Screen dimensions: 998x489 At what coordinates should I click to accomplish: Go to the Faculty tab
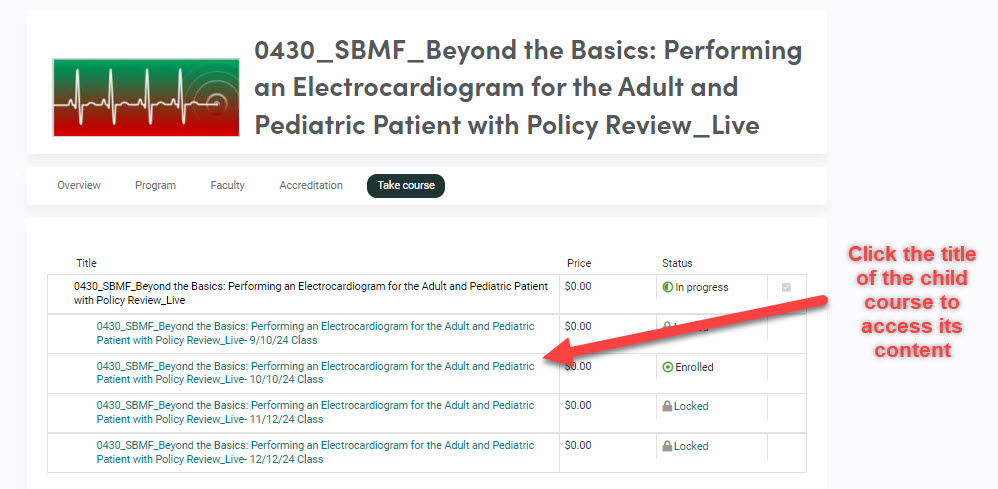click(x=227, y=185)
